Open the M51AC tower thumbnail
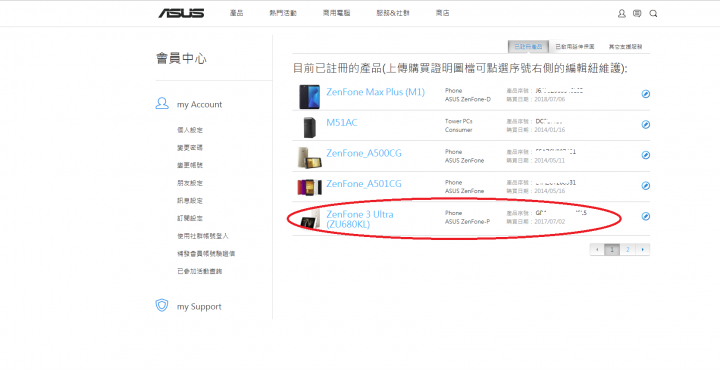The height and width of the screenshot is (371, 720). (309, 127)
